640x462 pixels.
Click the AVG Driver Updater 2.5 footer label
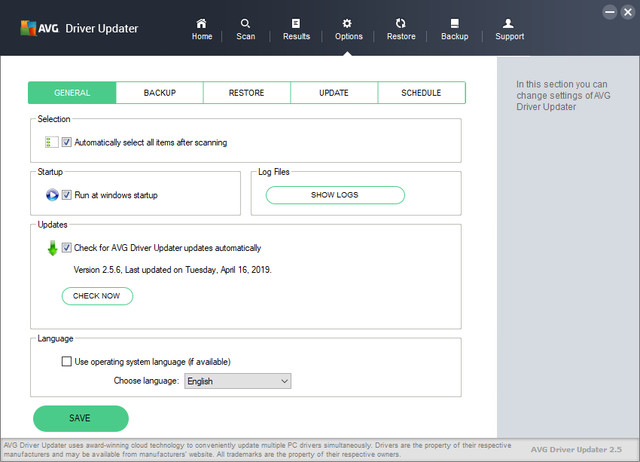pos(576,449)
